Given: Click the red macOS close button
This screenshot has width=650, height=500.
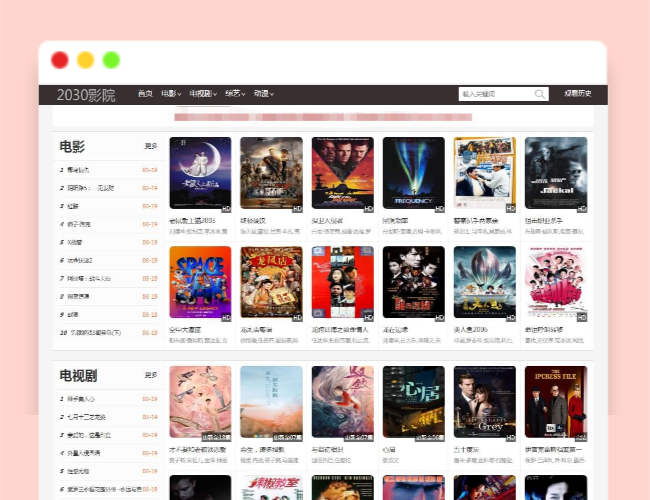Looking at the screenshot, I should pyautogui.click(x=60, y=60).
